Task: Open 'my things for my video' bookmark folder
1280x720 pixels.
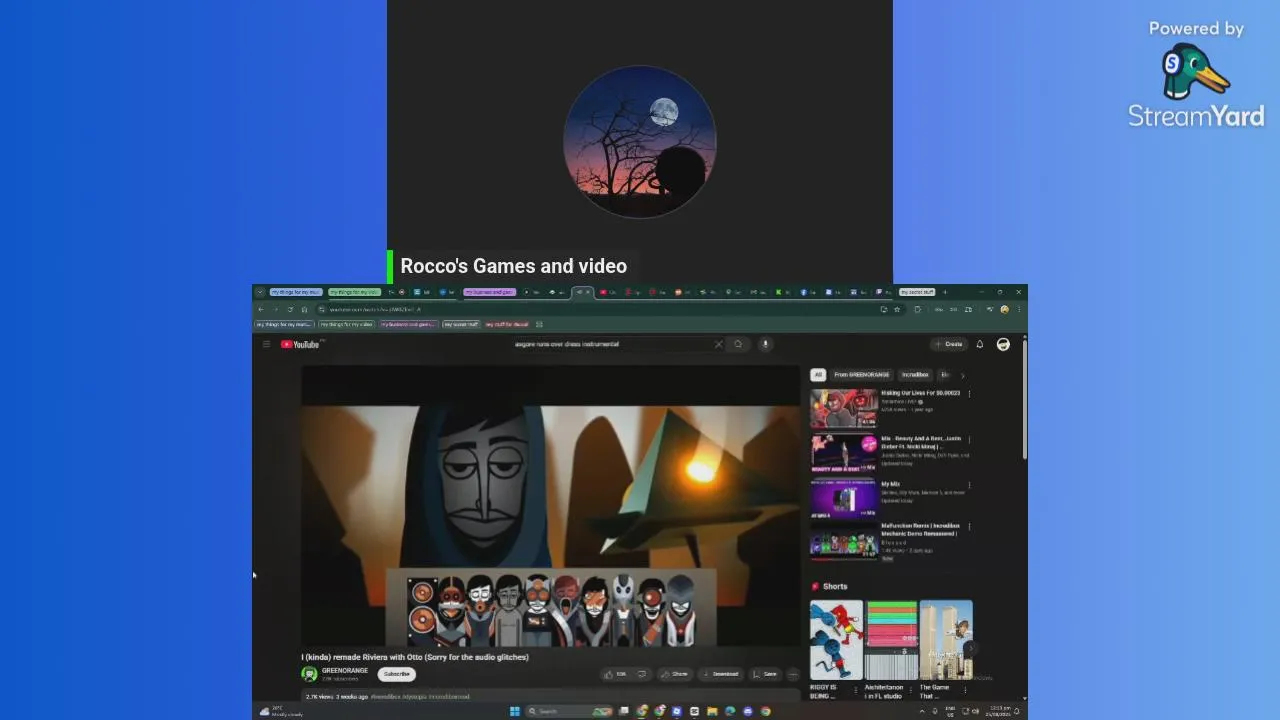Action: [x=346, y=324]
